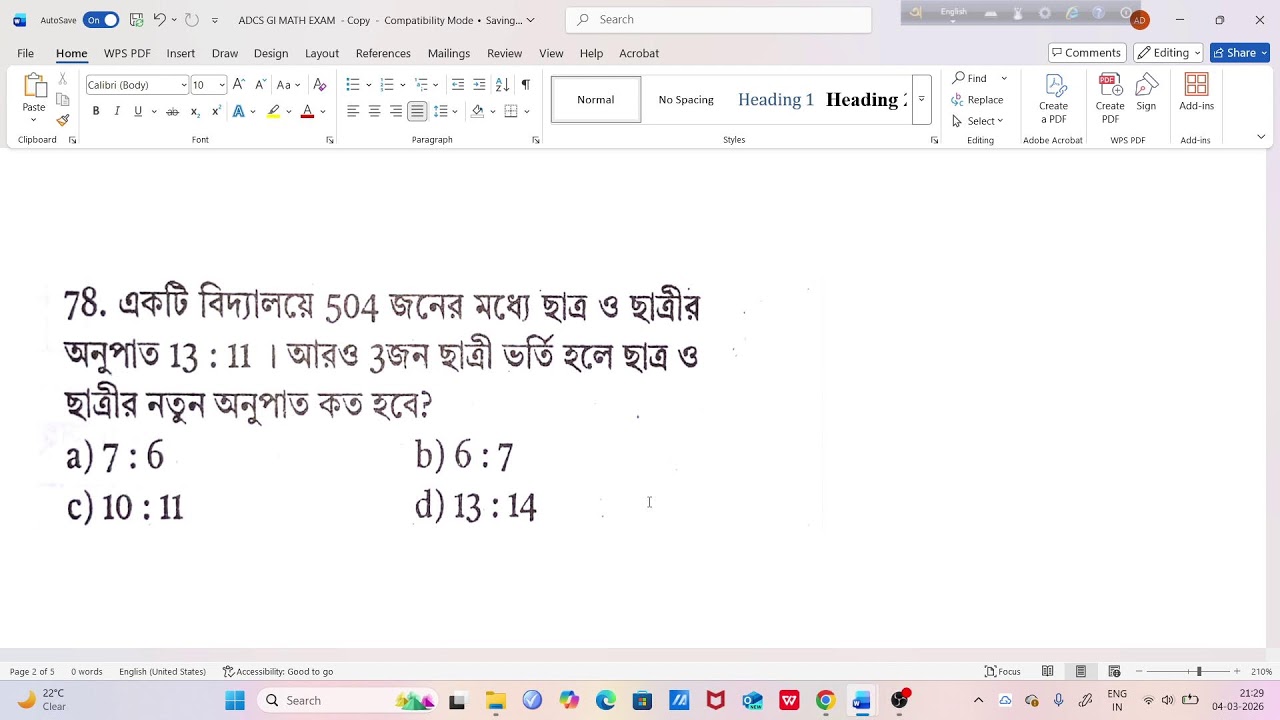Switch the AutoSave toggle off
This screenshot has width=1280, height=720.
(x=101, y=20)
